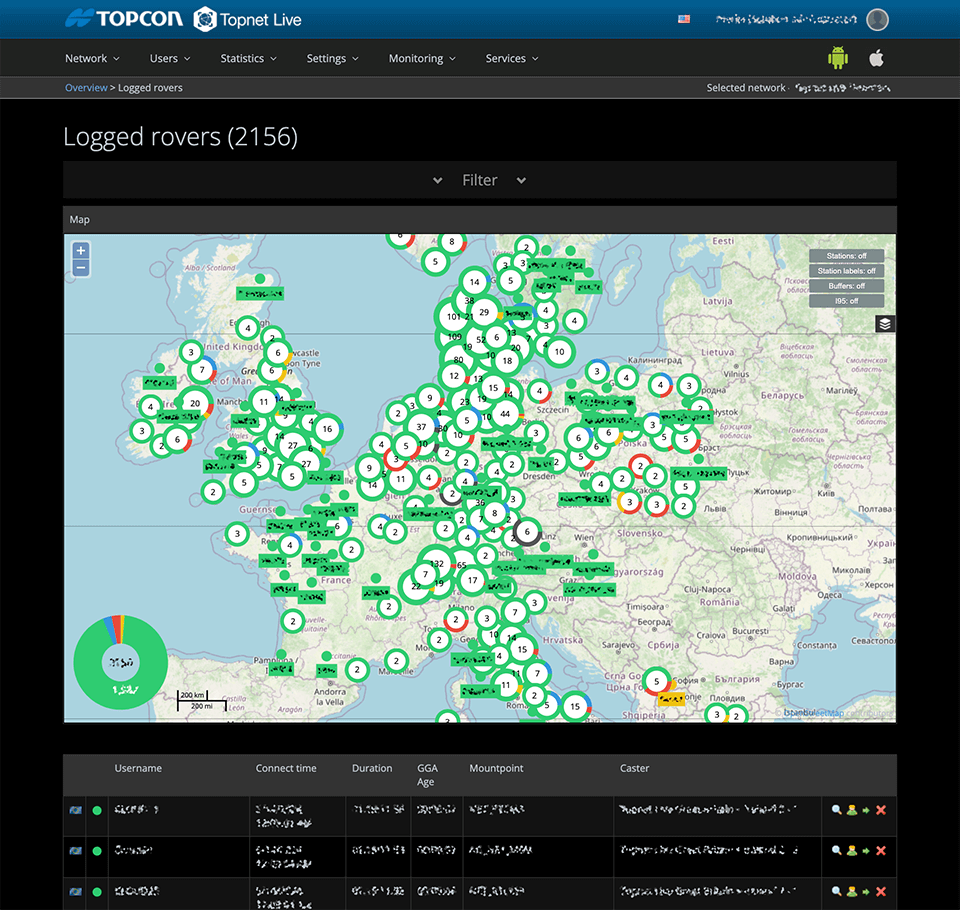
Task: Click magnifier icon in first rover row
Action: click(x=837, y=810)
